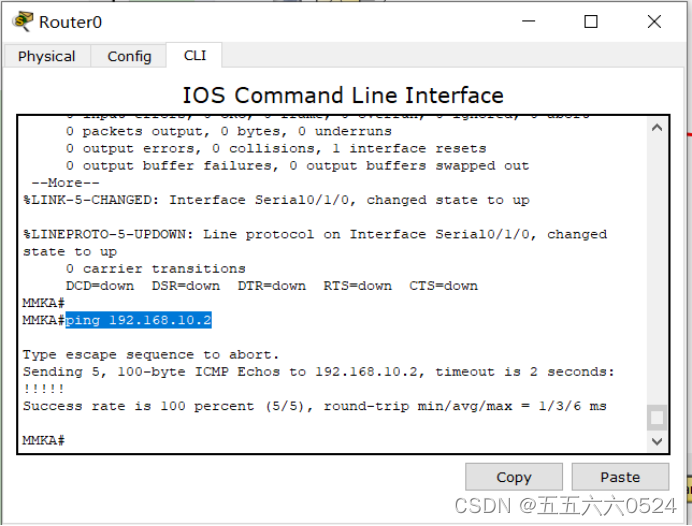
Task: Click the '0 output errors, 0 collisions' line
Action: (x=276, y=149)
